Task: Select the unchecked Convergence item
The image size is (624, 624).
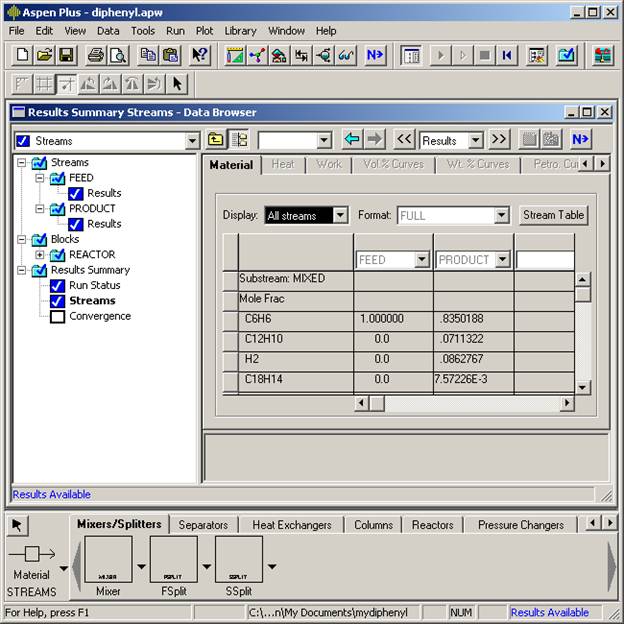Action: click(99, 317)
